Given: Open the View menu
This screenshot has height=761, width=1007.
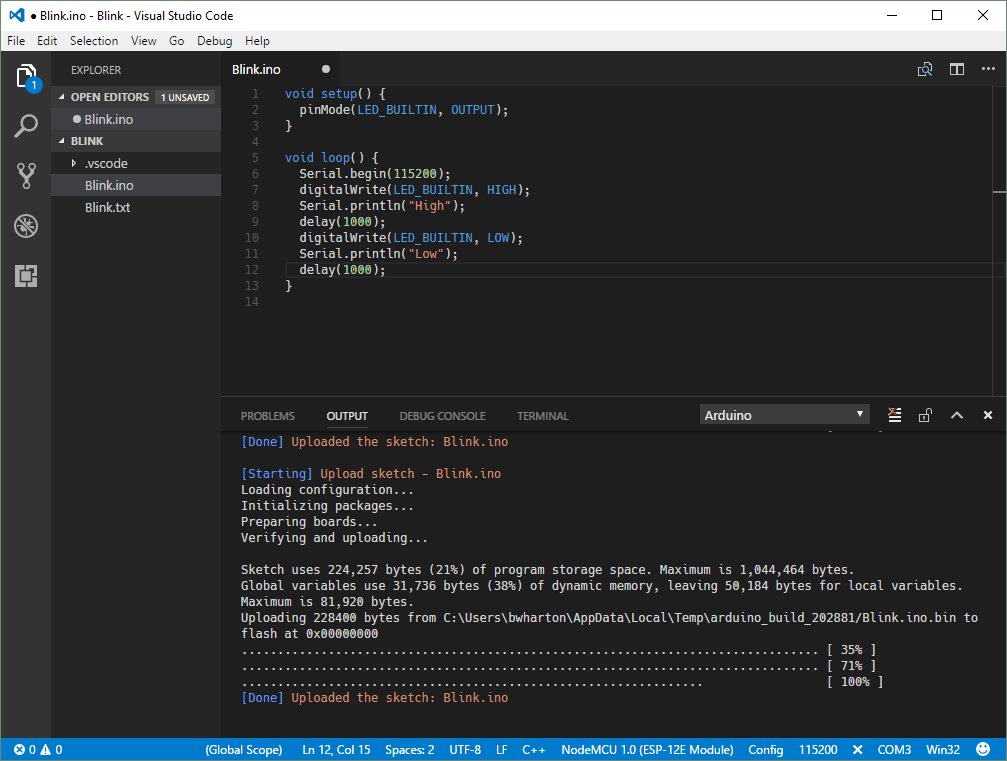Looking at the screenshot, I should point(143,40).
